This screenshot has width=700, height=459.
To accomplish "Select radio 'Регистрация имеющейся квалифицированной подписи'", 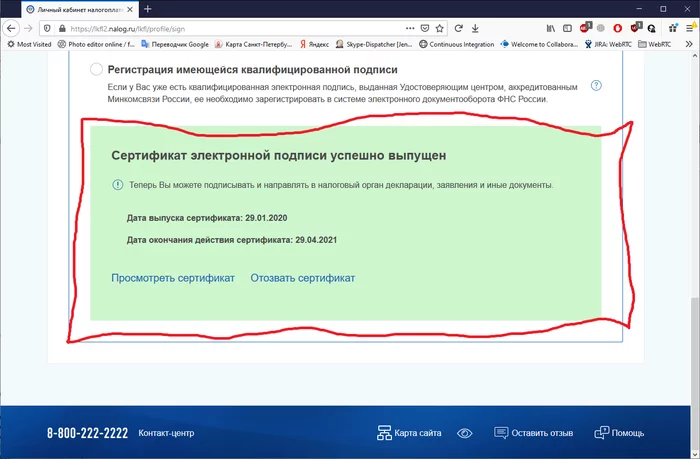I will tap(96, 70).
